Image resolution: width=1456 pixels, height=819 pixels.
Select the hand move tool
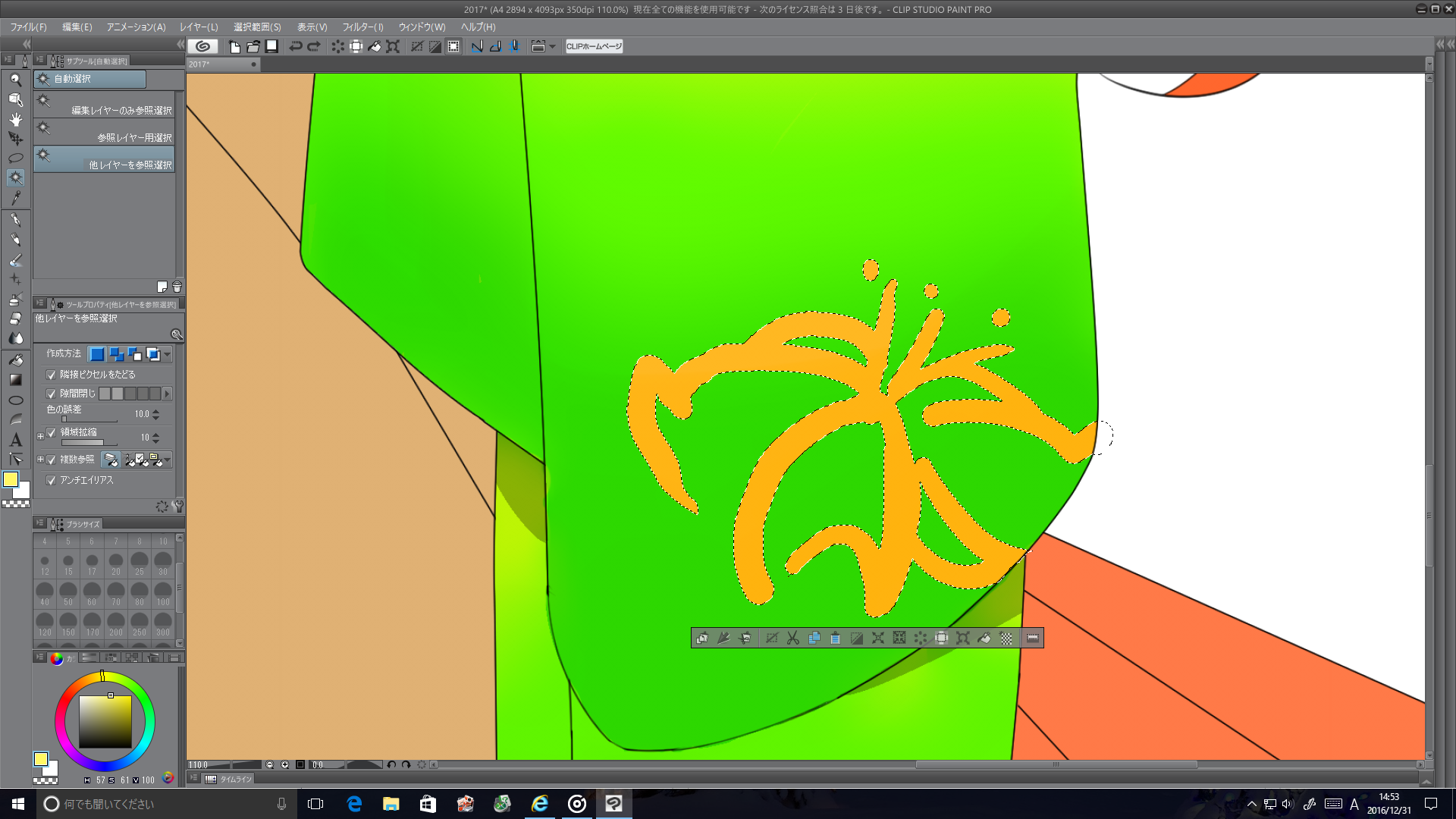coord(15,119)
